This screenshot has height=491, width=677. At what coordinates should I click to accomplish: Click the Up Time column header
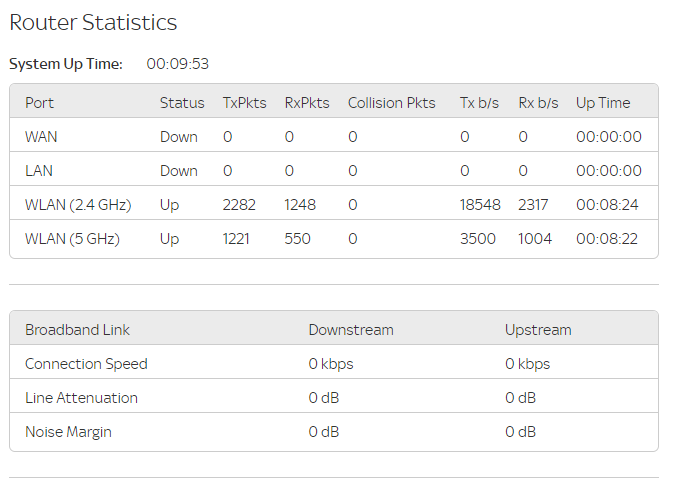pyautogui.click(x=603, y=103)
